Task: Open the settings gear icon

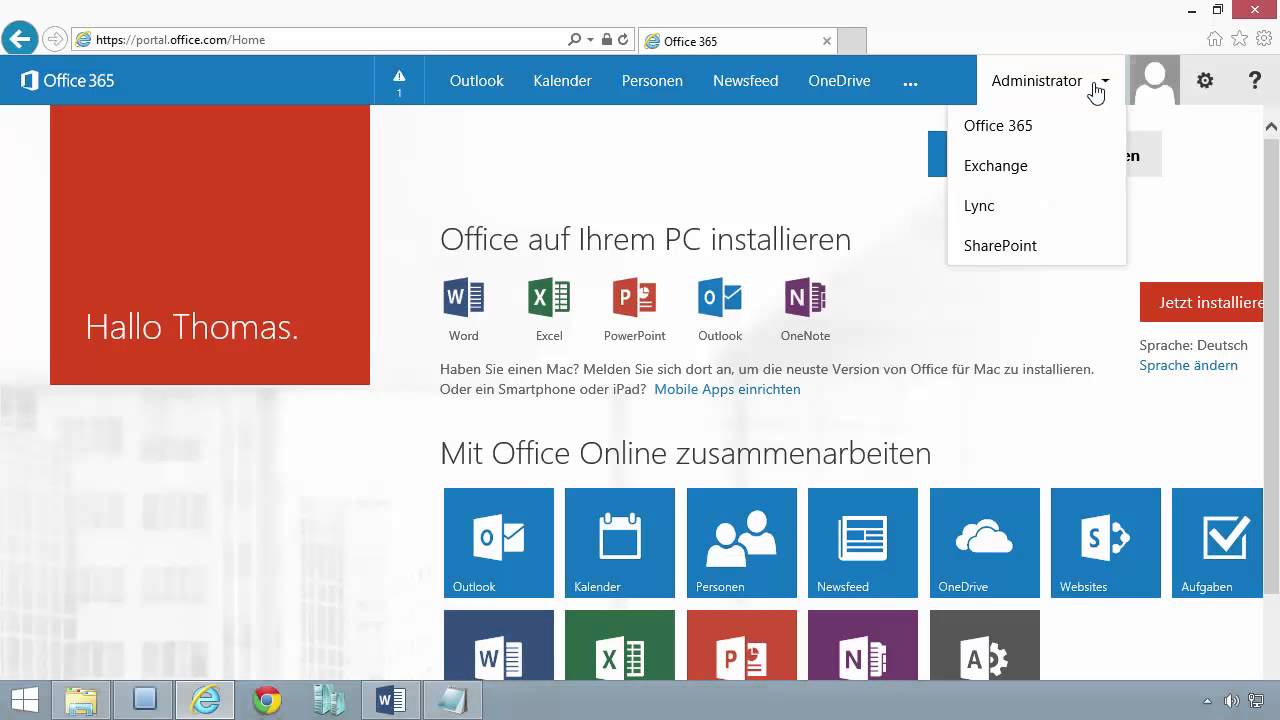Action: click(1205, 81)
